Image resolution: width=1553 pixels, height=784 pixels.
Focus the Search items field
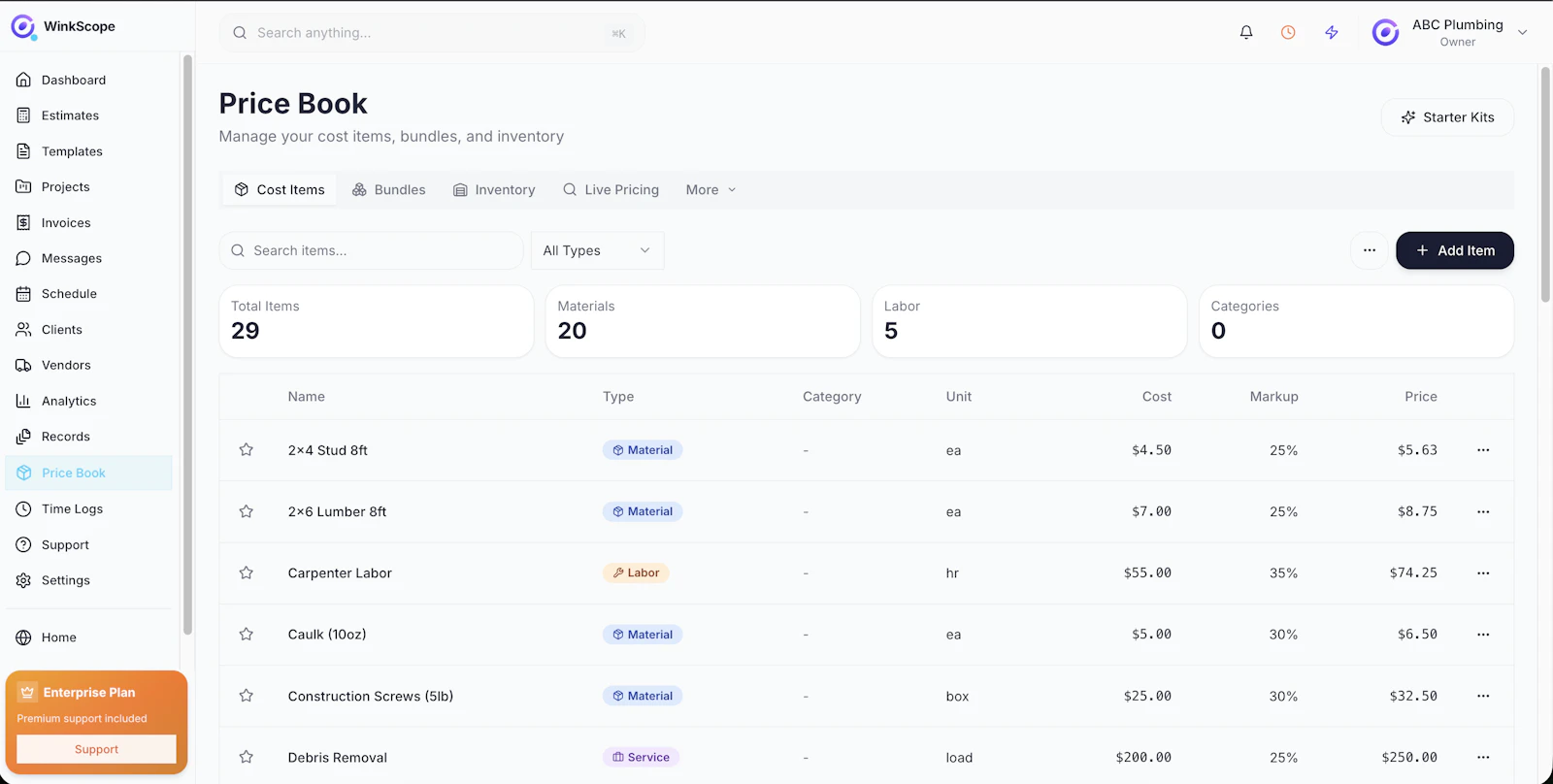(x=371, y=250)
